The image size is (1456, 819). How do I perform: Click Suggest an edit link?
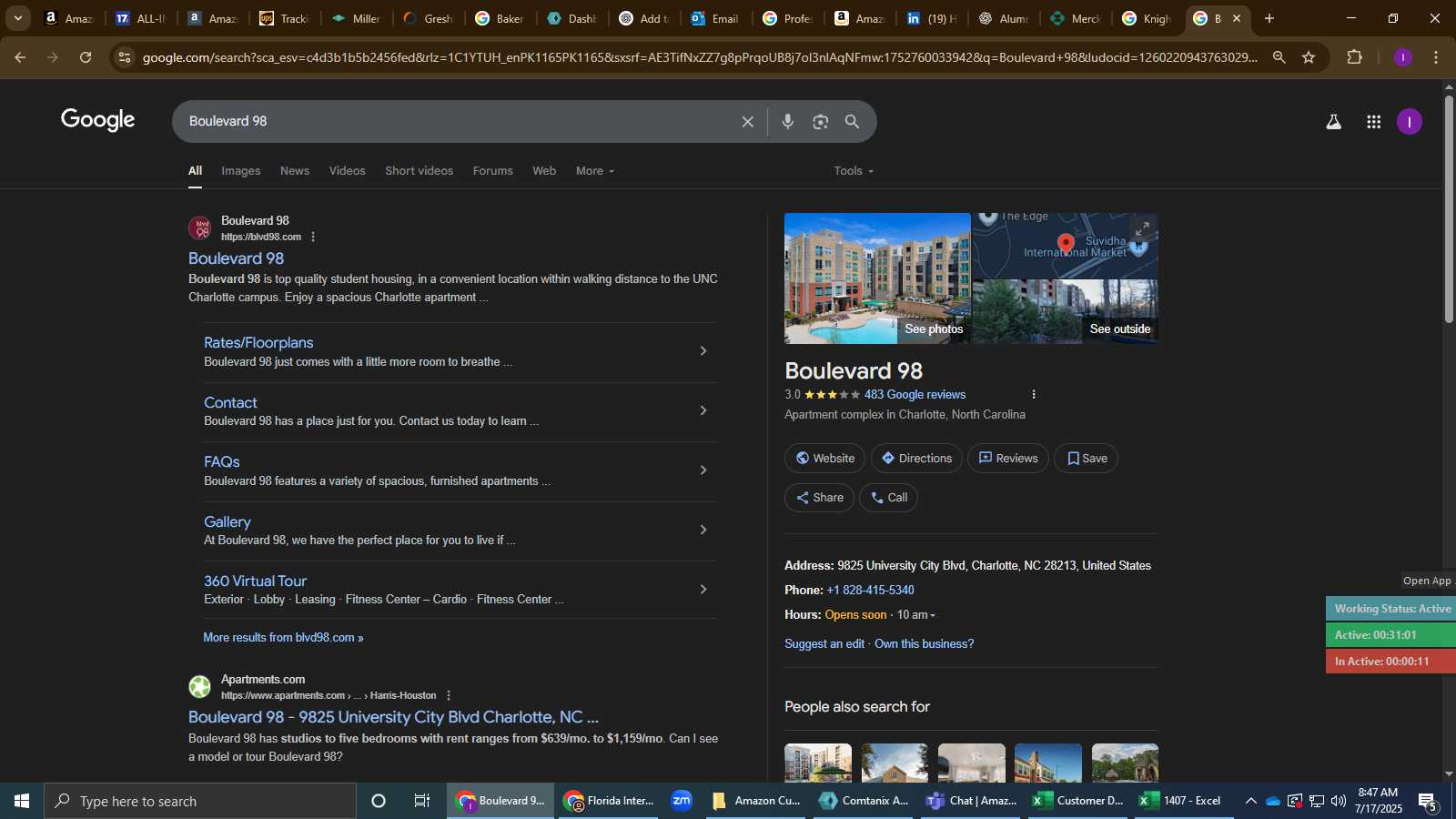[x=824, y=644]
